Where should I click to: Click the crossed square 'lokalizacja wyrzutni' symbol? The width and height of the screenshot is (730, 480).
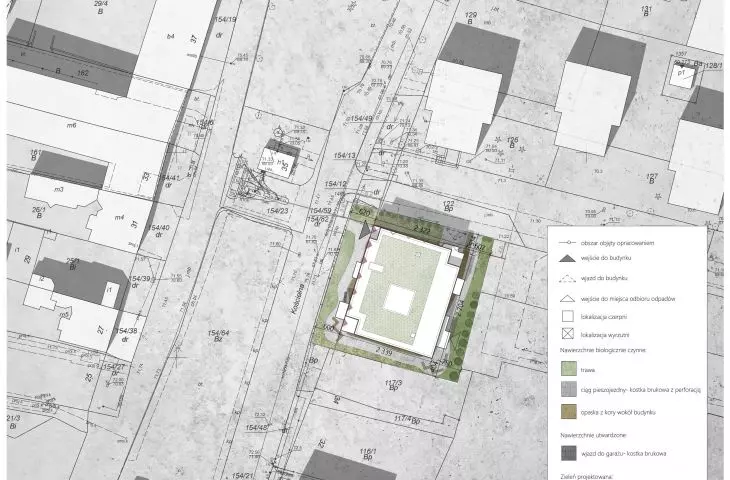(568, 334)
